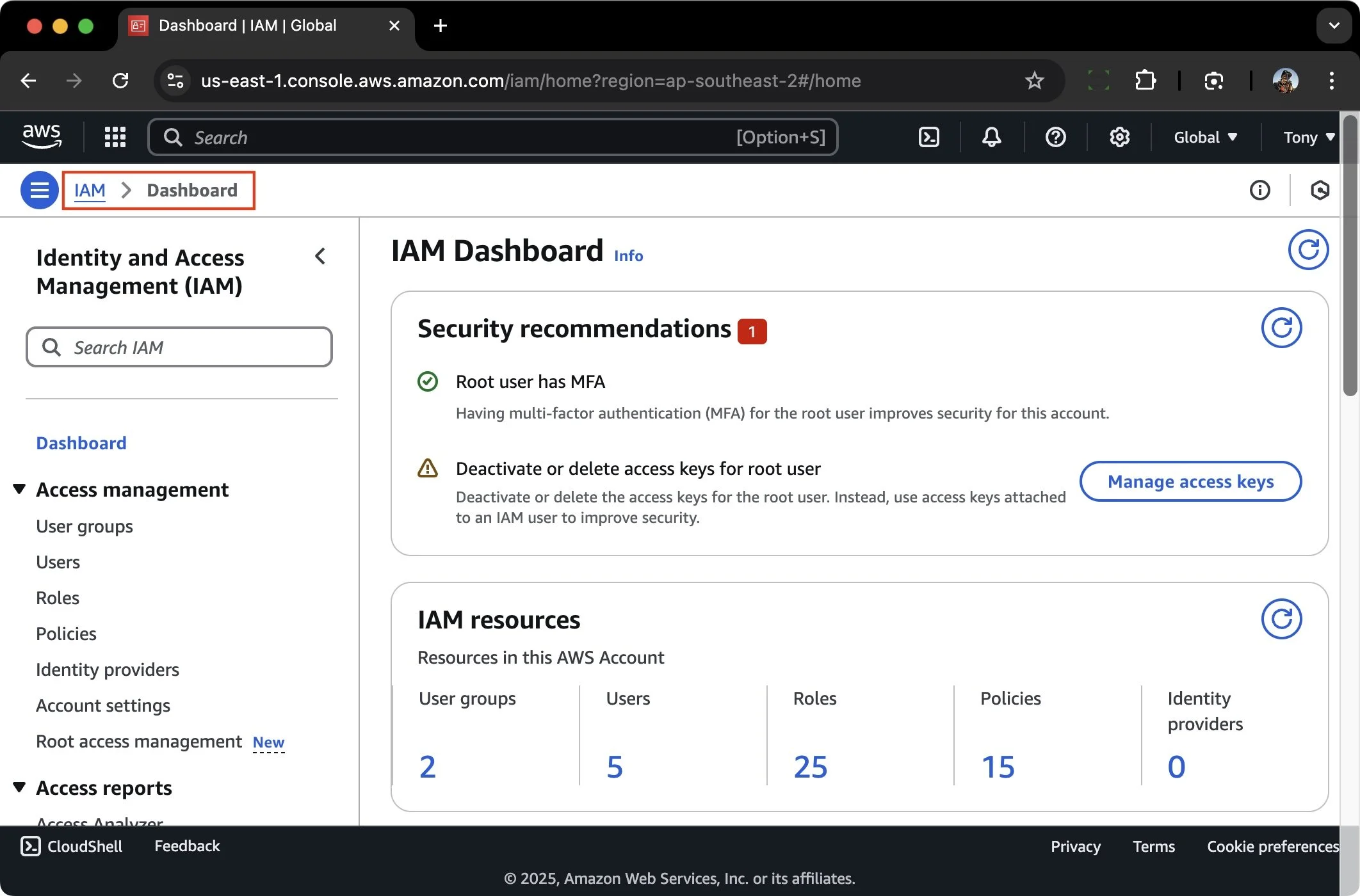This screenshot has height=896, width=1360.
Task: Select the Dashboard | IAM | Global browser tab
Action: click(x=247, y=26)
